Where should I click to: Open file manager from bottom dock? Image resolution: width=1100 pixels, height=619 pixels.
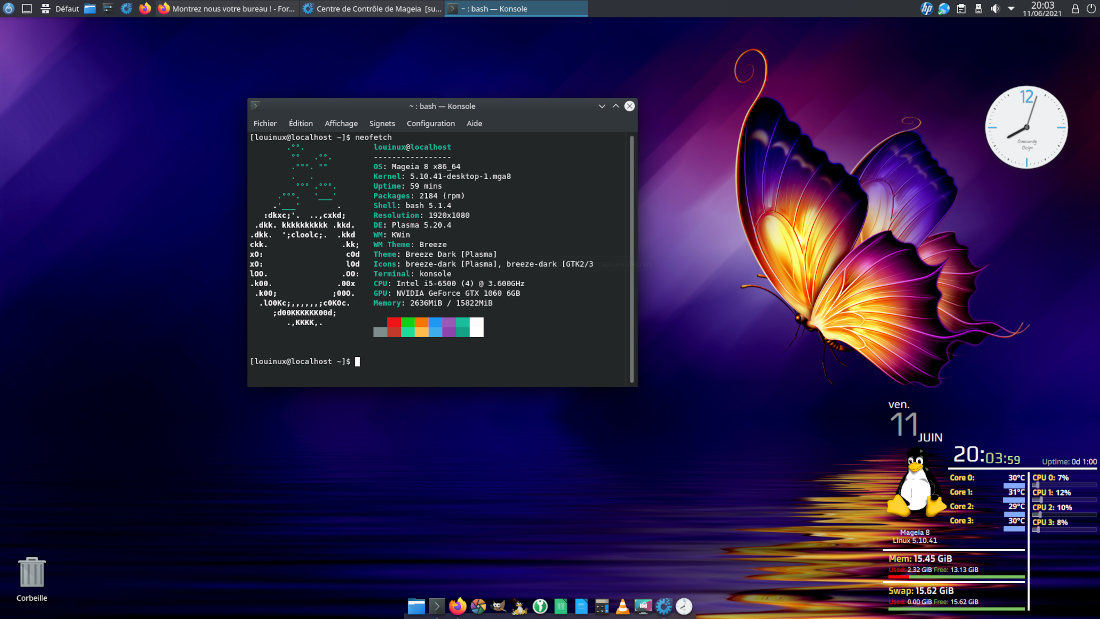(x=416, y=606)
